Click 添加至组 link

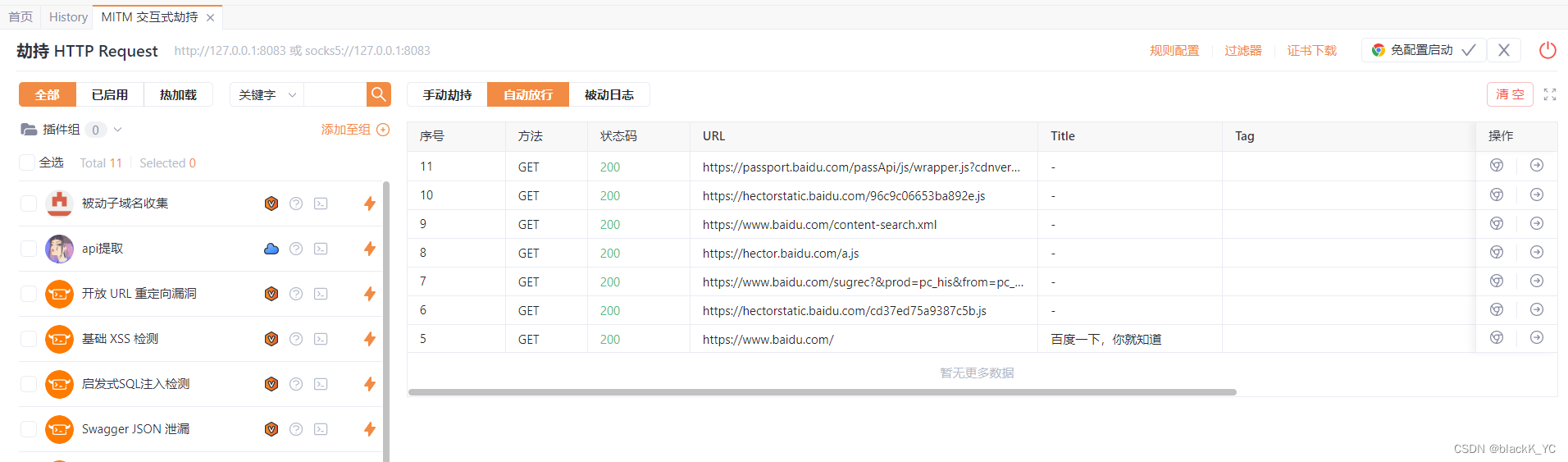point(345,130)
